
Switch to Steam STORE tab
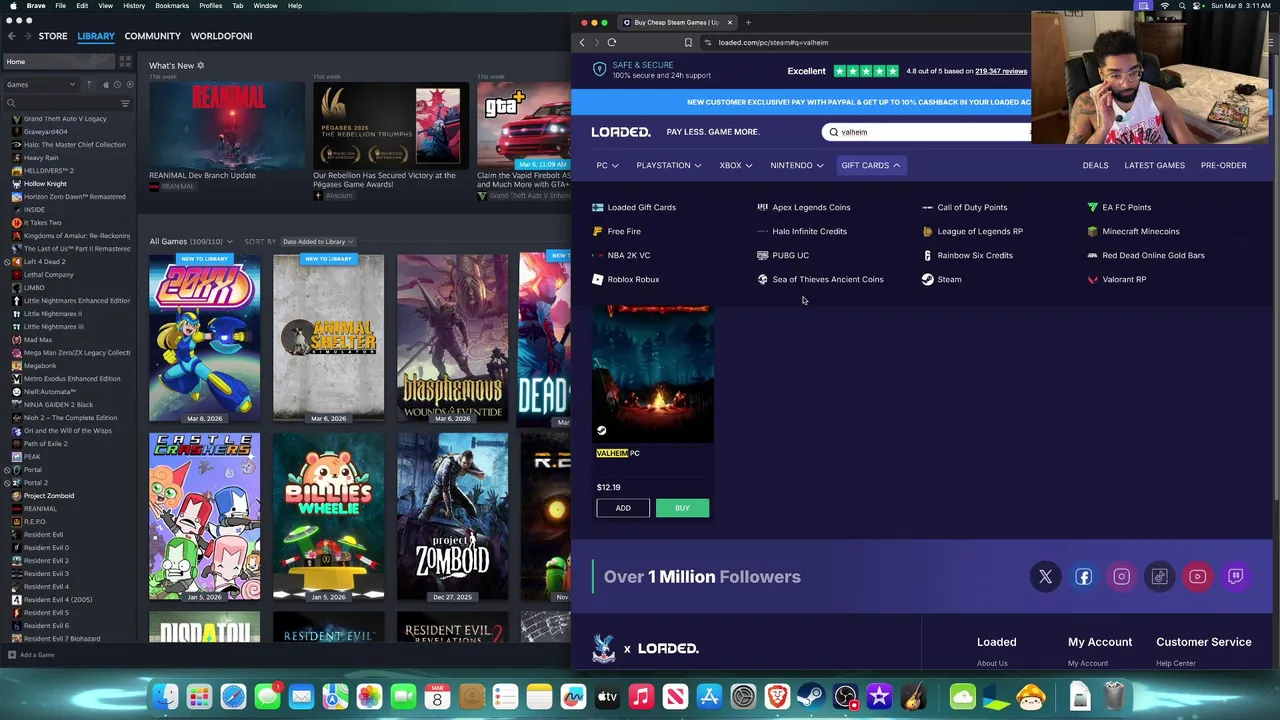53,36
